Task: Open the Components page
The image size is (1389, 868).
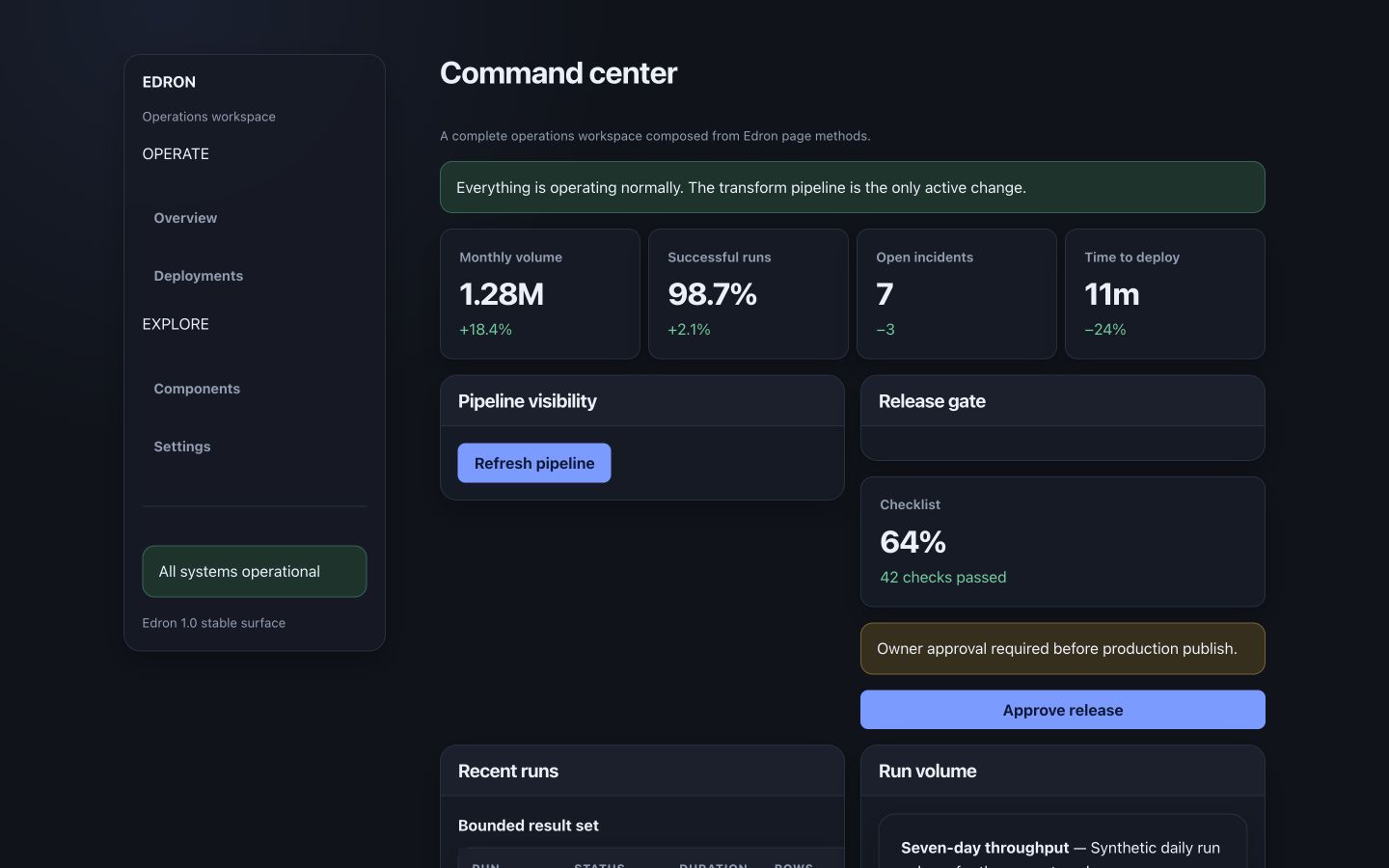Action: pos(197,389)
